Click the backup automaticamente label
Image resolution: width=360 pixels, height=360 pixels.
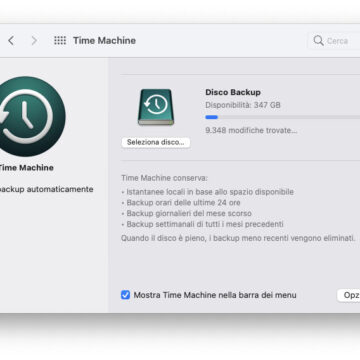click(46, 189)
